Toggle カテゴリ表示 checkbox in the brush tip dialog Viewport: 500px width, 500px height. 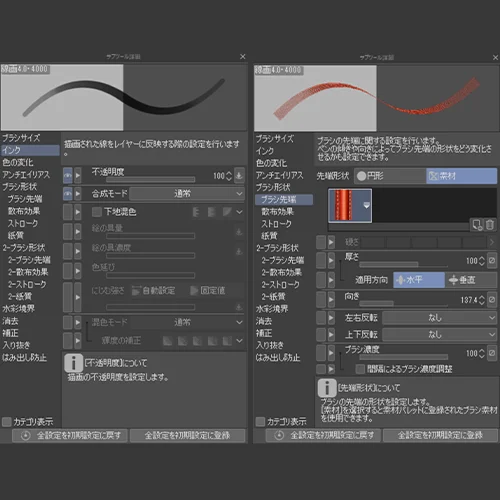point(260,422)
